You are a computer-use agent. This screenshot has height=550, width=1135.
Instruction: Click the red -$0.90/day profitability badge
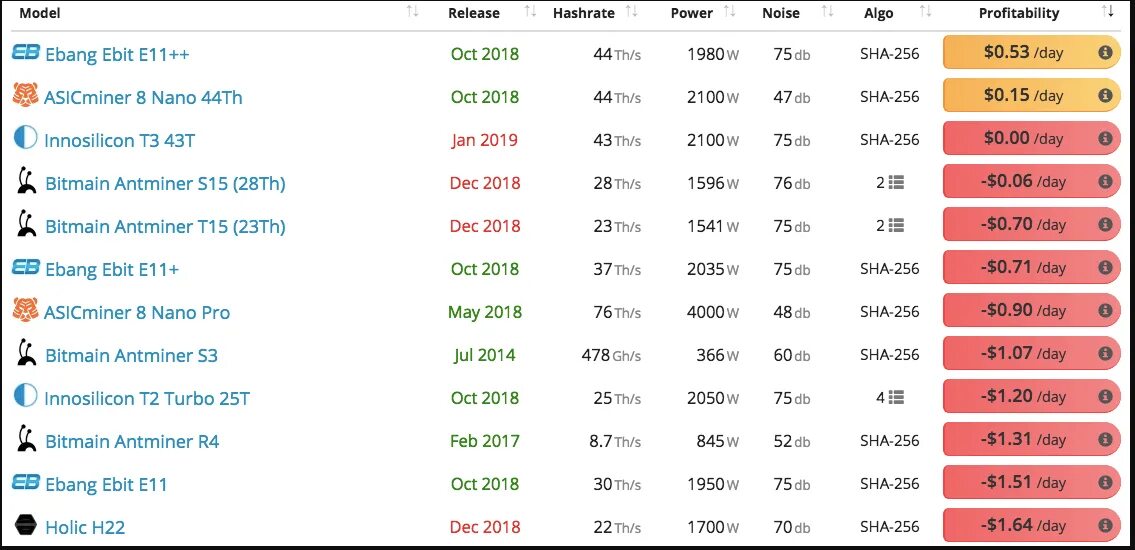click(x=1030, y=311)
